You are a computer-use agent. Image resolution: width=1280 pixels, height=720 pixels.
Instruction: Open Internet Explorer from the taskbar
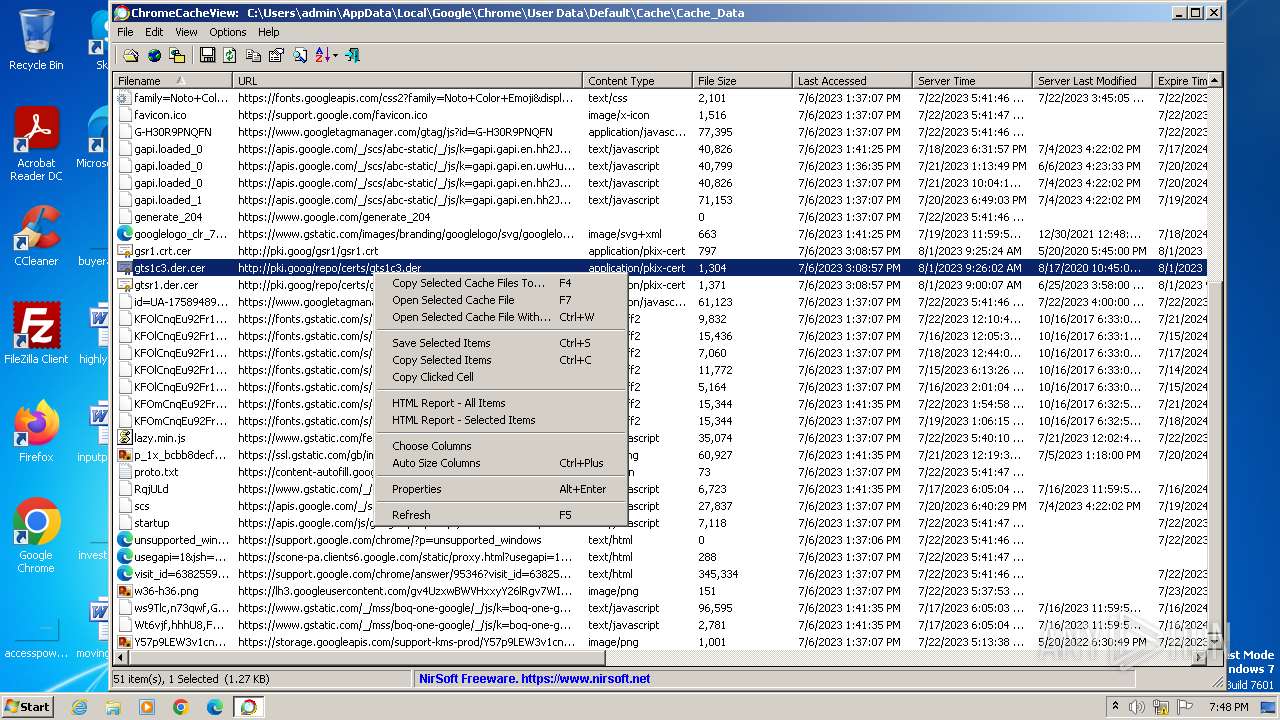79,706
